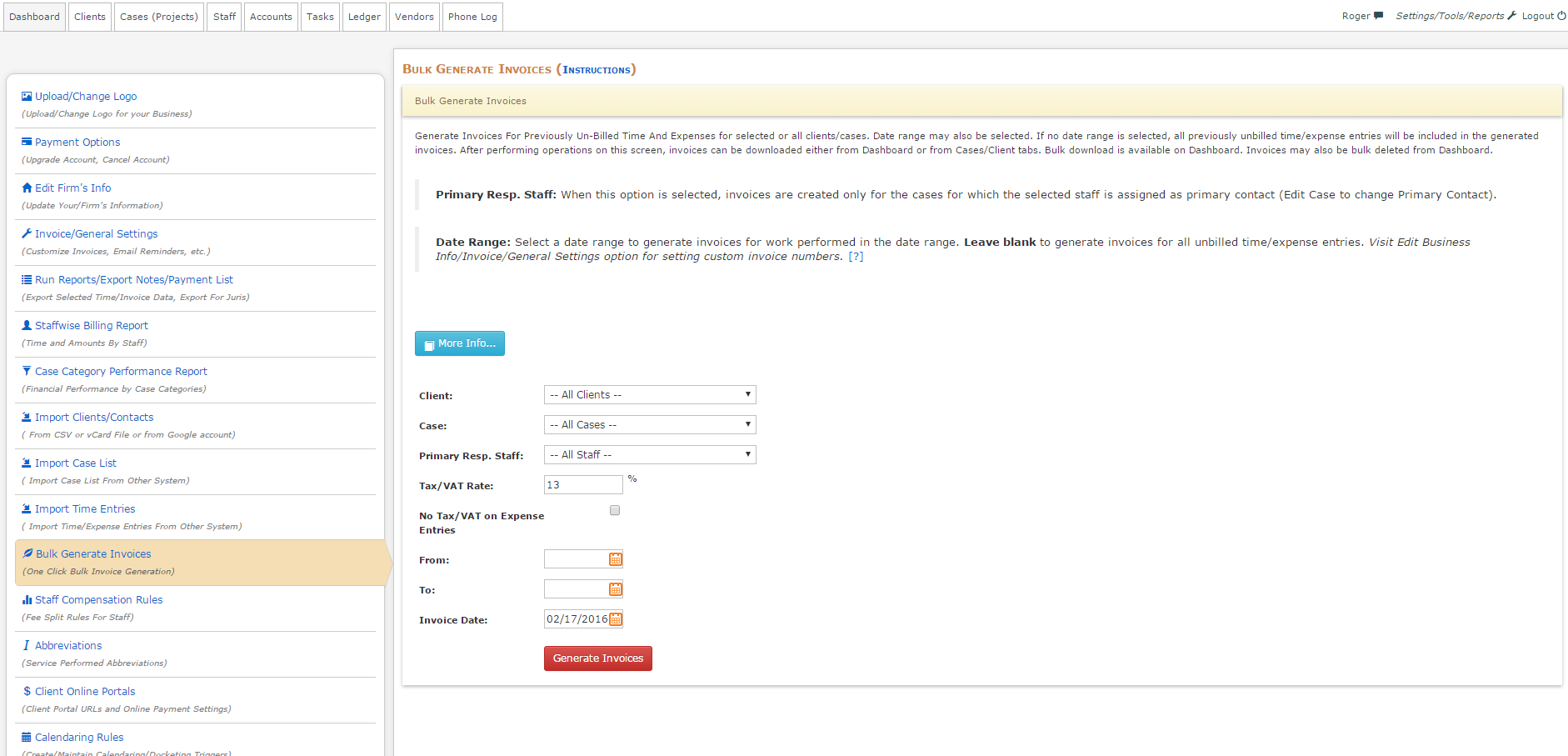This screenshot has height=756, width=1568.
Task: Open Invoice/General Settings link
Action: tap(96, 234)
